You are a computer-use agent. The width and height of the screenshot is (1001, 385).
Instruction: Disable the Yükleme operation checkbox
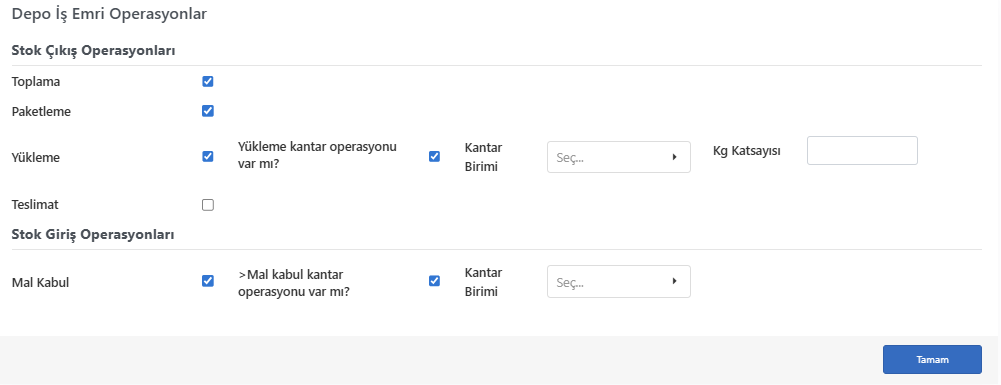pos(207,156)
